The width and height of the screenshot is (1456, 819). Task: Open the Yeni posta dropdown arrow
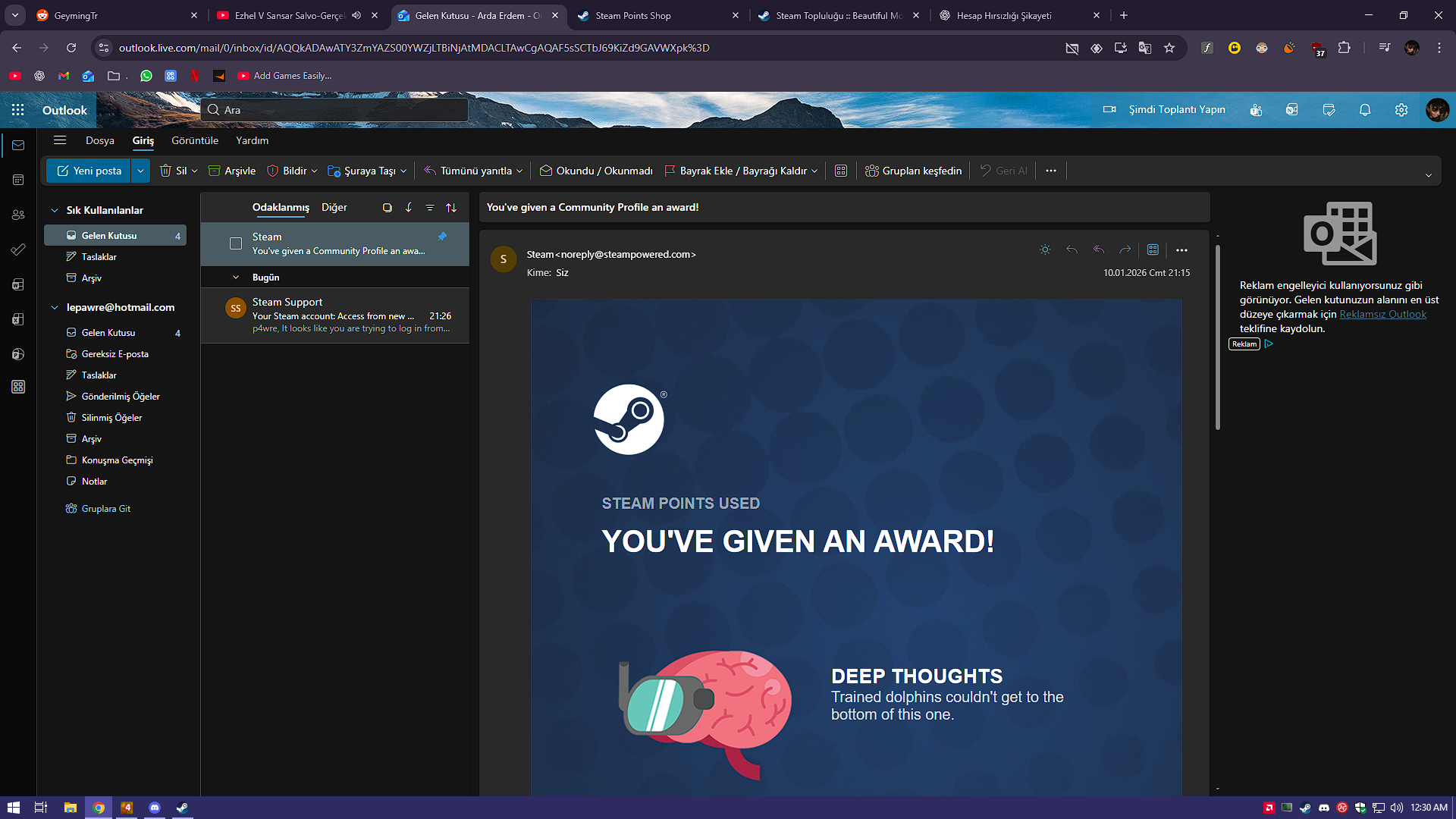pyautogui.click(x=140, y=171)
